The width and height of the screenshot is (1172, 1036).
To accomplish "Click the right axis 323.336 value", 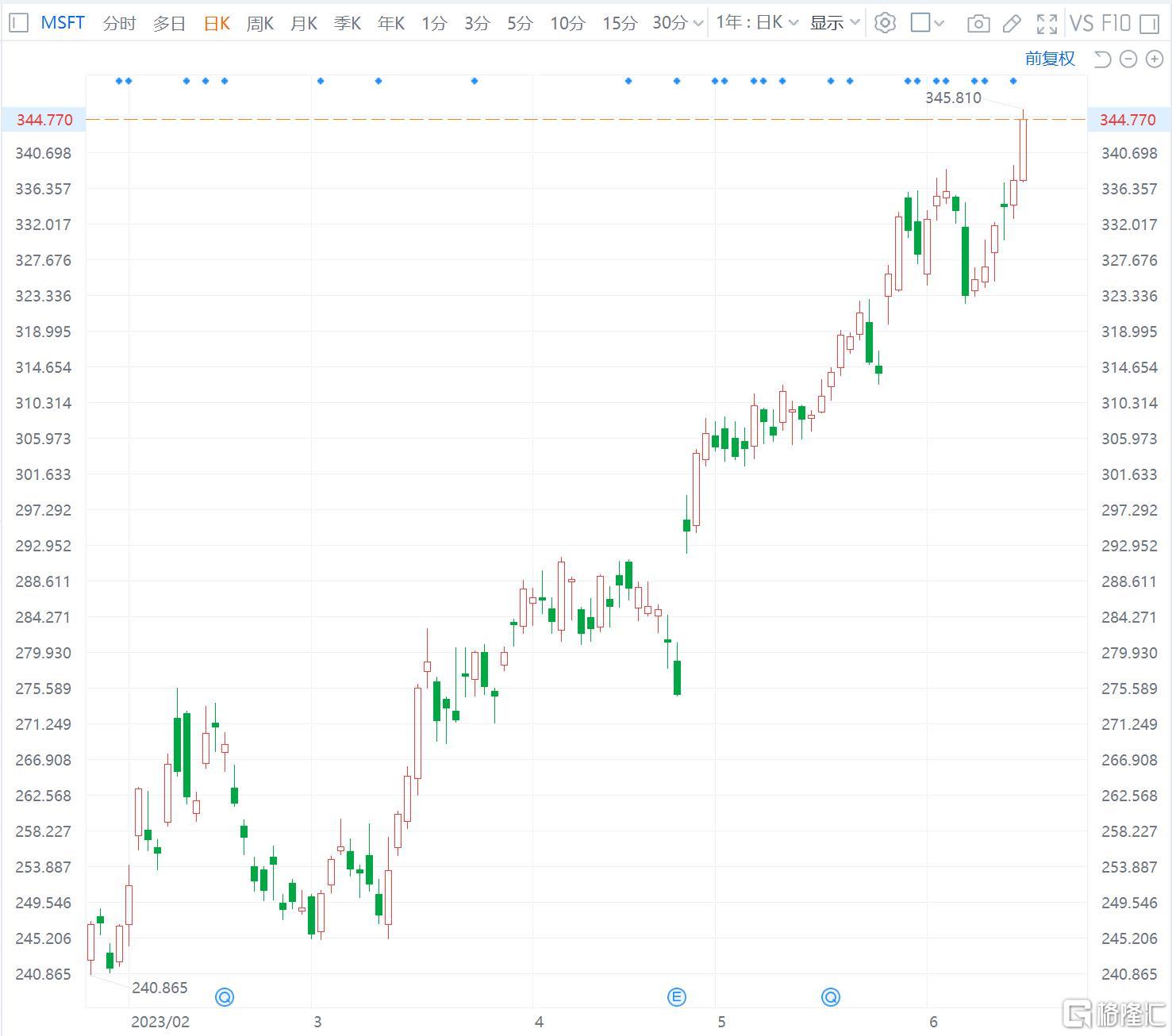I will coord(1129,296).
